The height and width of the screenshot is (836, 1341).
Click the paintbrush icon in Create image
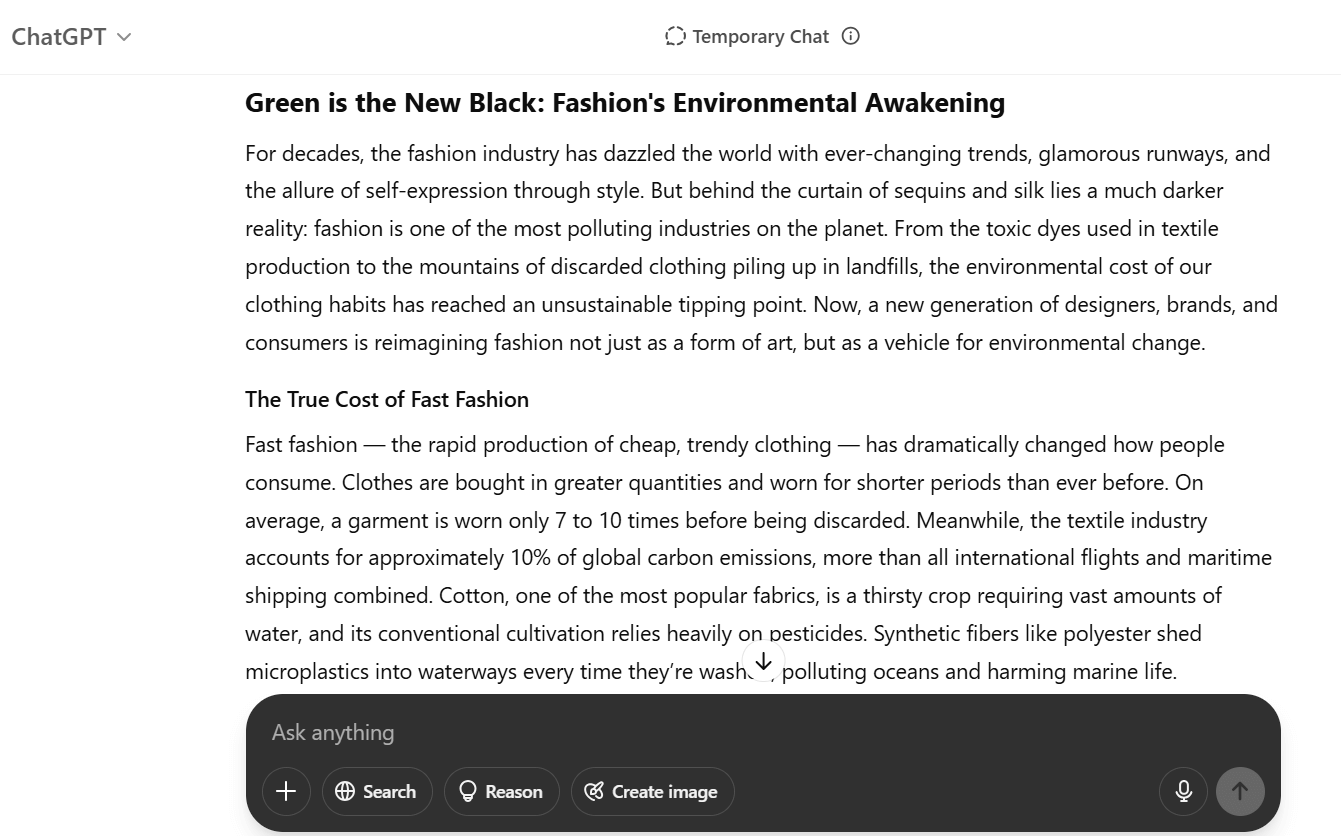click(x=594, y=791)
